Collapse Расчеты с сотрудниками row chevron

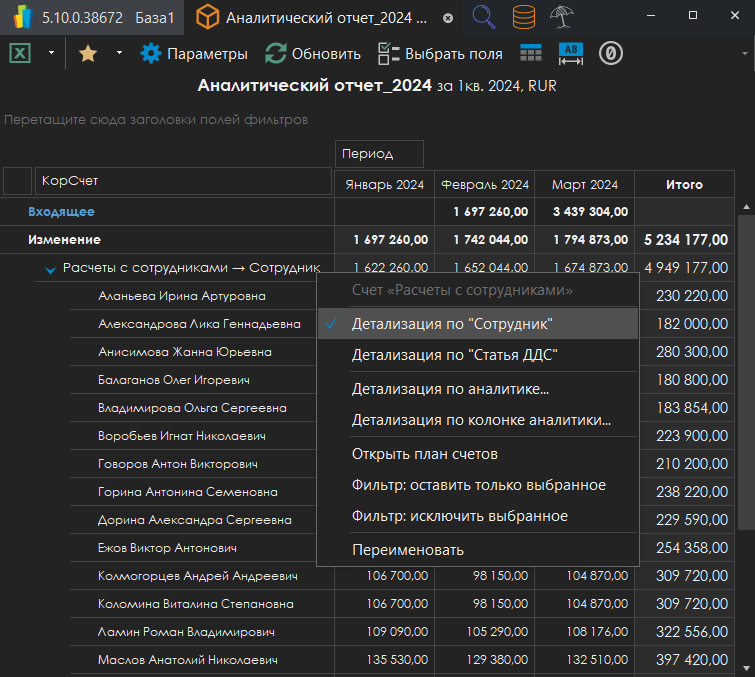(49, 268)
